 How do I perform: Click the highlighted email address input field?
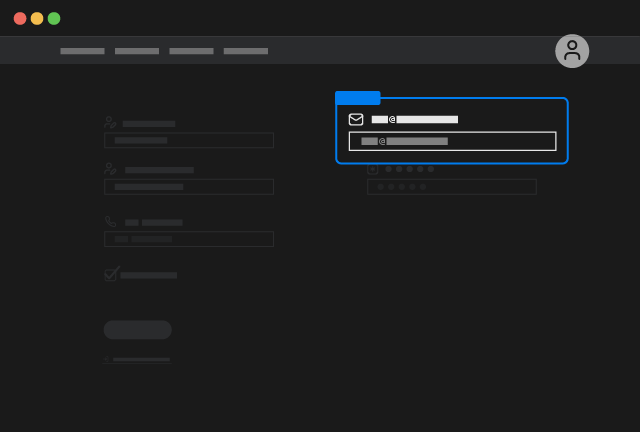click(x=452, y=141)
